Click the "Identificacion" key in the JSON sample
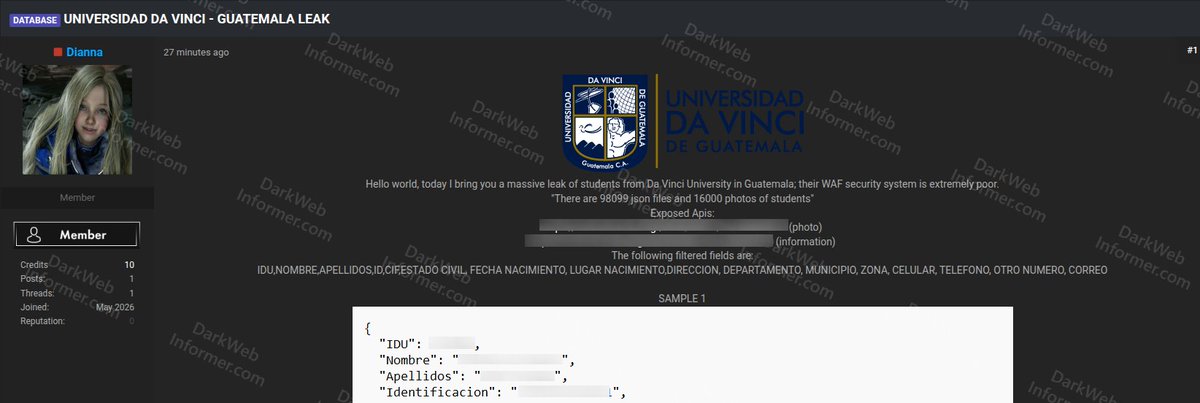Viewport: 1200px width, 403px height. (x=440, y=392)
